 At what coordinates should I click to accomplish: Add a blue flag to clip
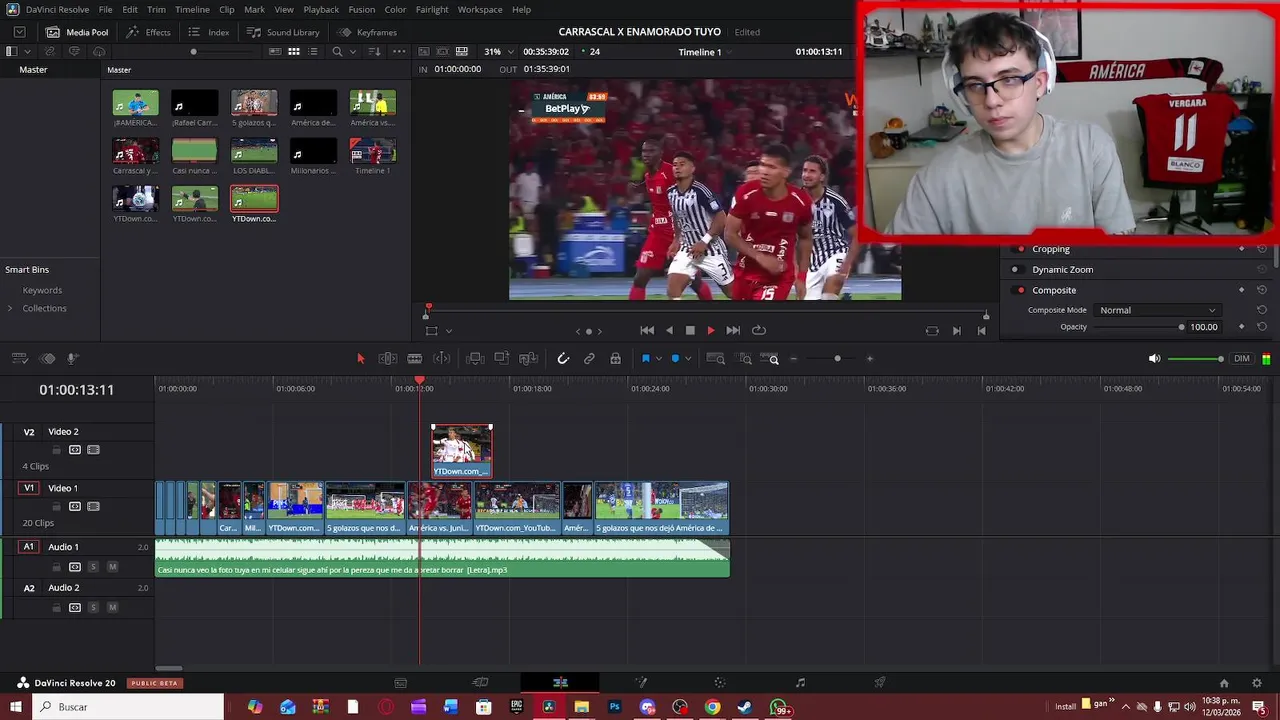646,359
